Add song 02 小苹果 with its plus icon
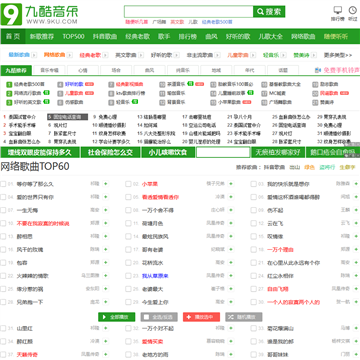This screenshot has height=360, width=360. [231, 184]
